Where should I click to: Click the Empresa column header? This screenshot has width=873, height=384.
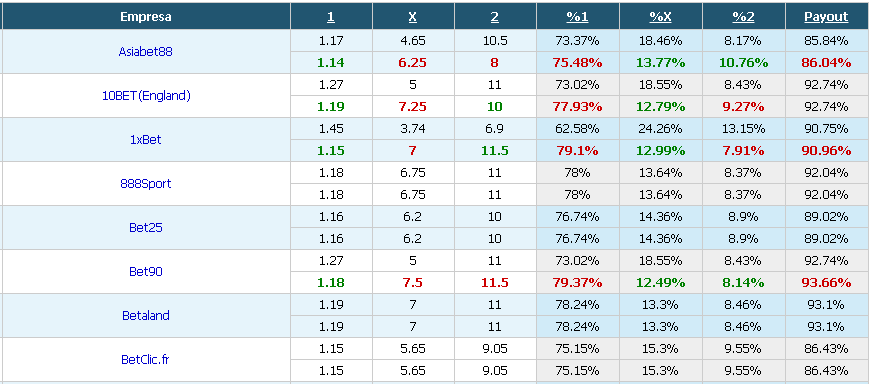[x=145, y=17]
